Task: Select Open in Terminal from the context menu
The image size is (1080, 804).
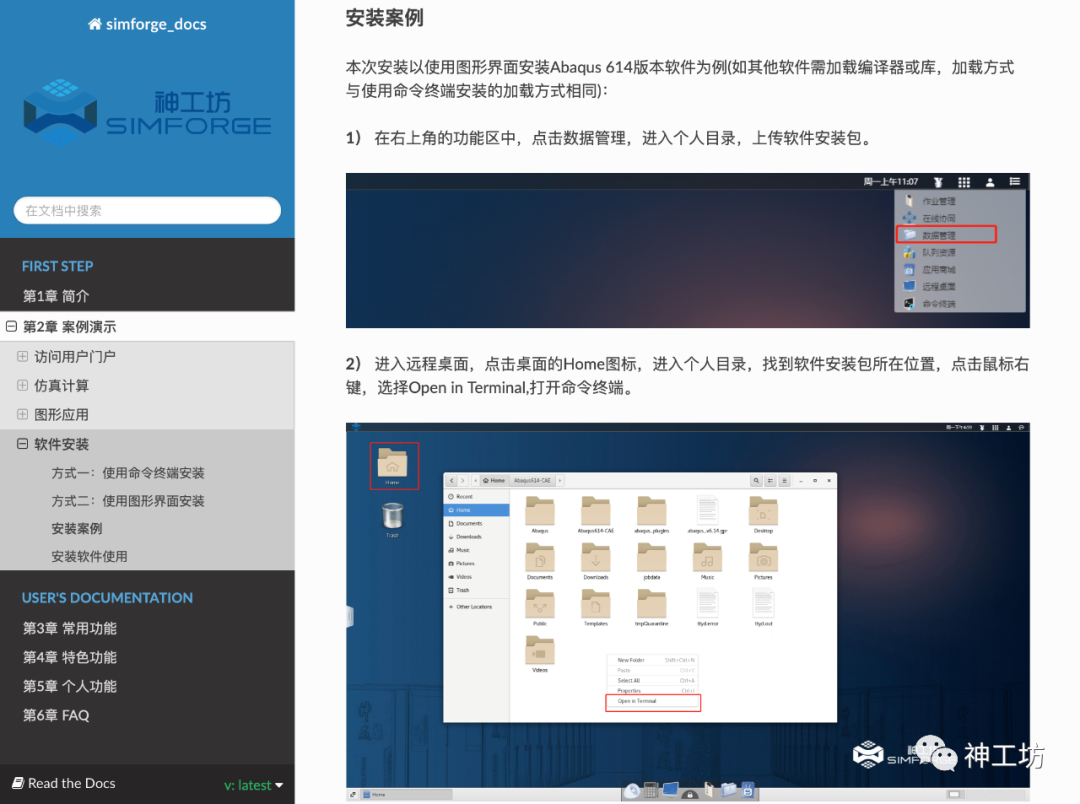Action: [x=637, y=701]
